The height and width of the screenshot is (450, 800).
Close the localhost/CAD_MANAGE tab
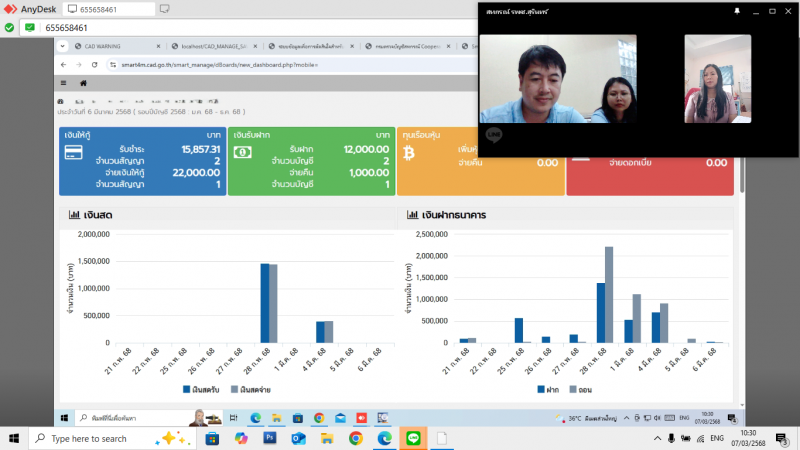click(x=255, y=46)
